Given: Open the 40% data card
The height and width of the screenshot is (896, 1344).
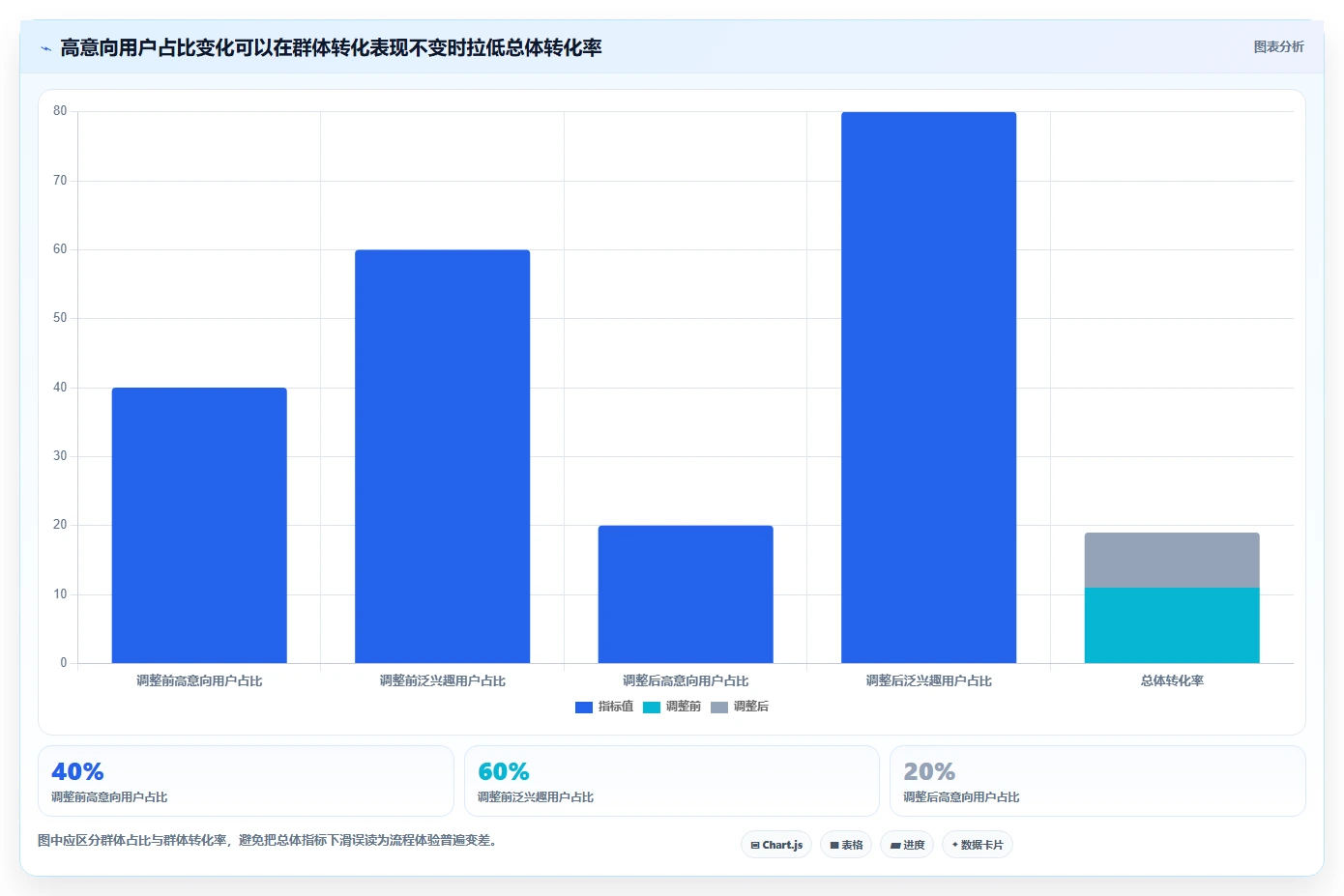Looking at the screenshot, I should 246,781.
